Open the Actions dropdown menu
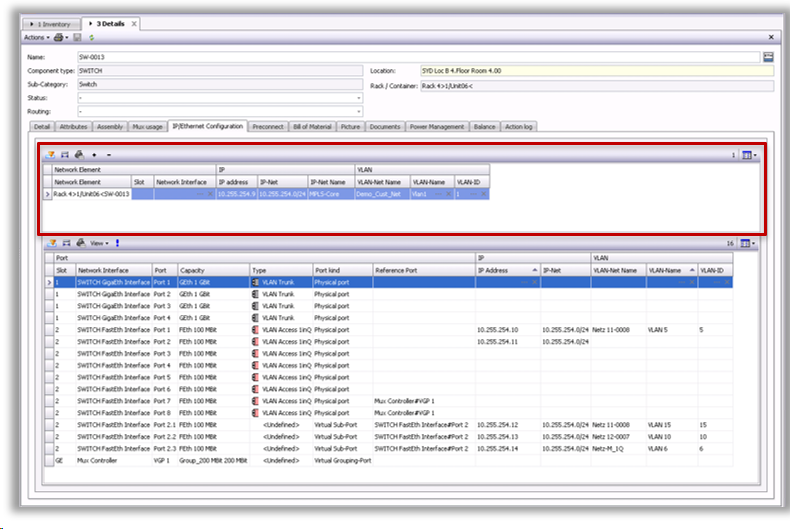This screenshot has width=796, height=529. coord(37,38)
